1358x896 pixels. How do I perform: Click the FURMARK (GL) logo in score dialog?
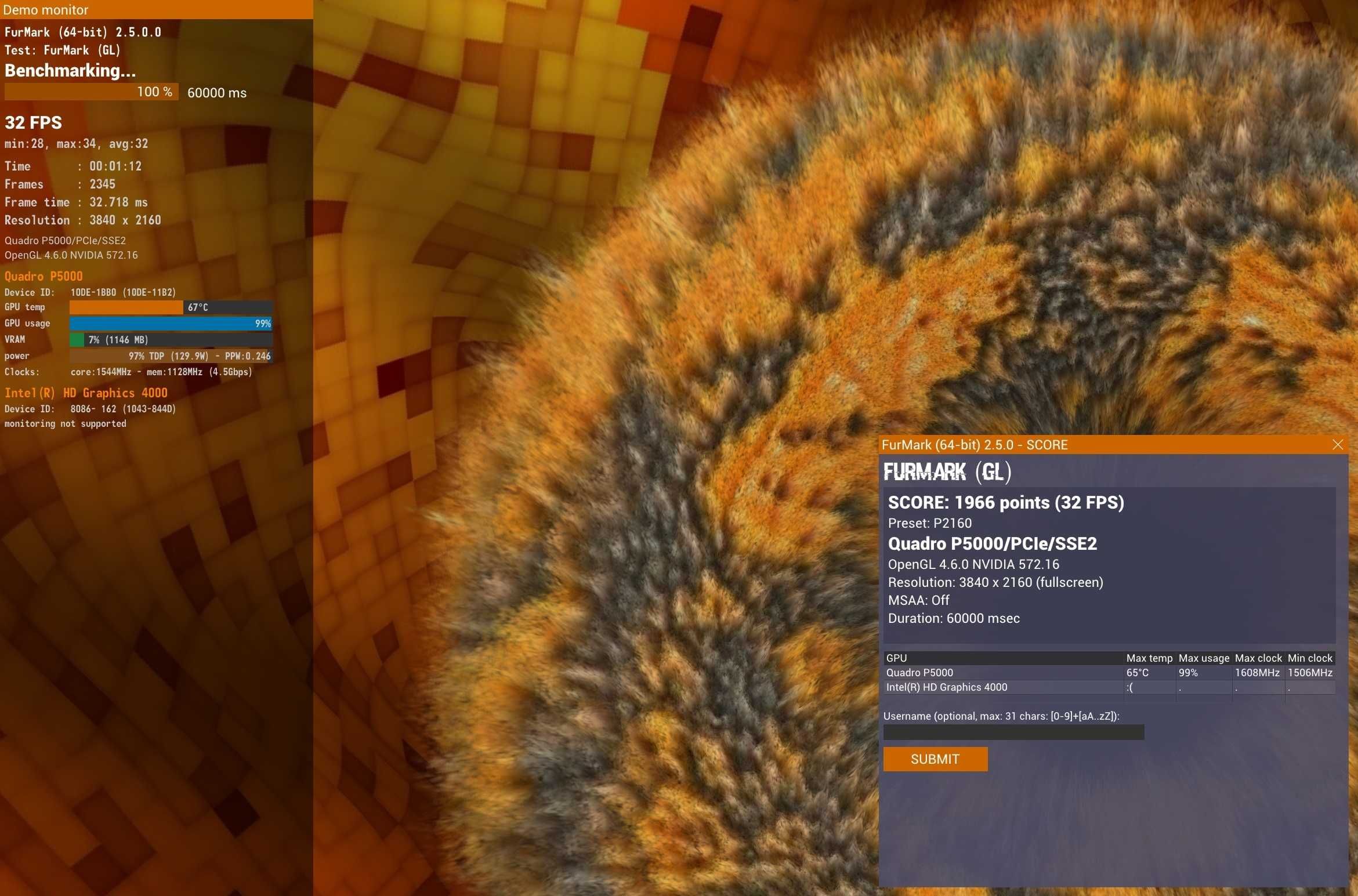point(947,471)
